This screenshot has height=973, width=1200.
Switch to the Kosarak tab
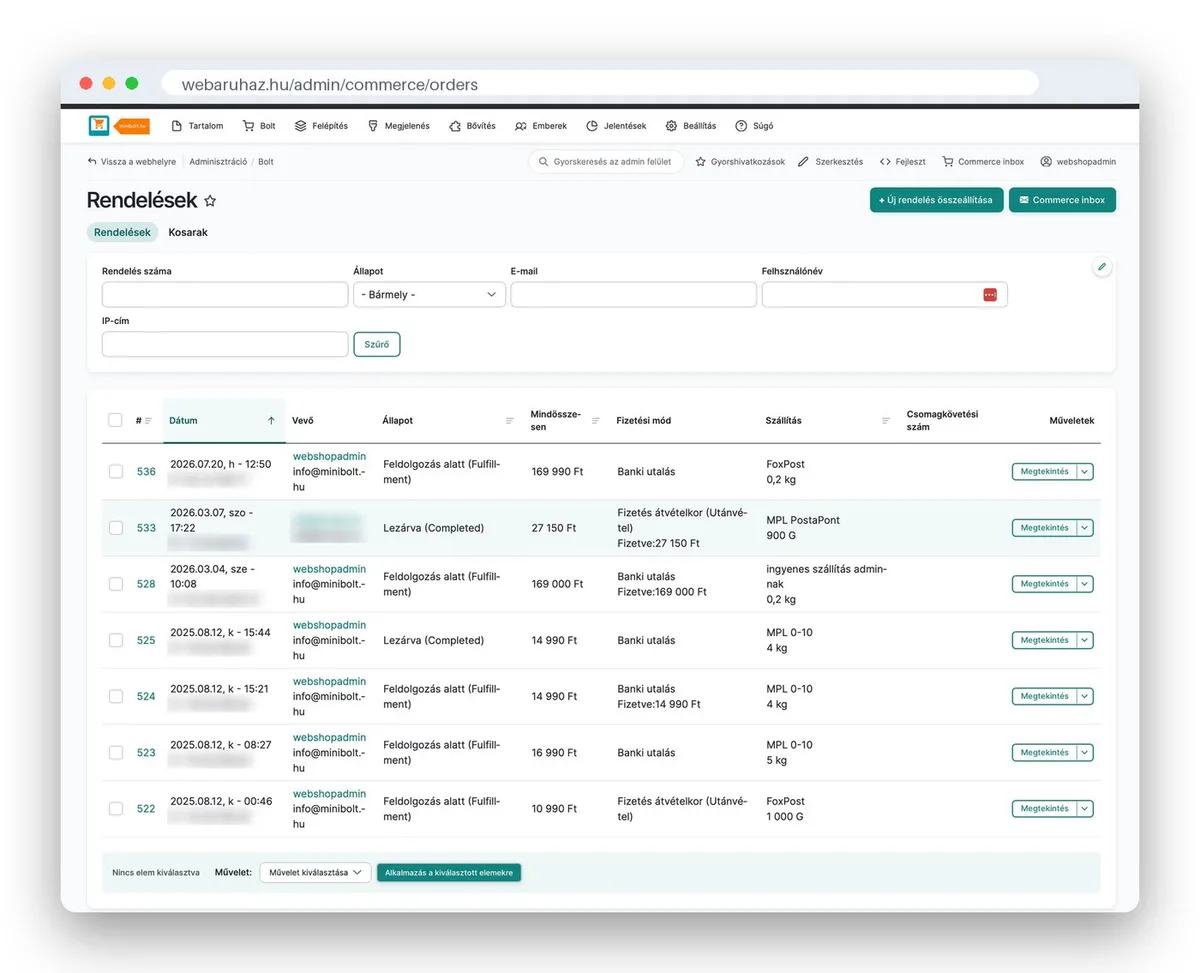coord(188,232)
